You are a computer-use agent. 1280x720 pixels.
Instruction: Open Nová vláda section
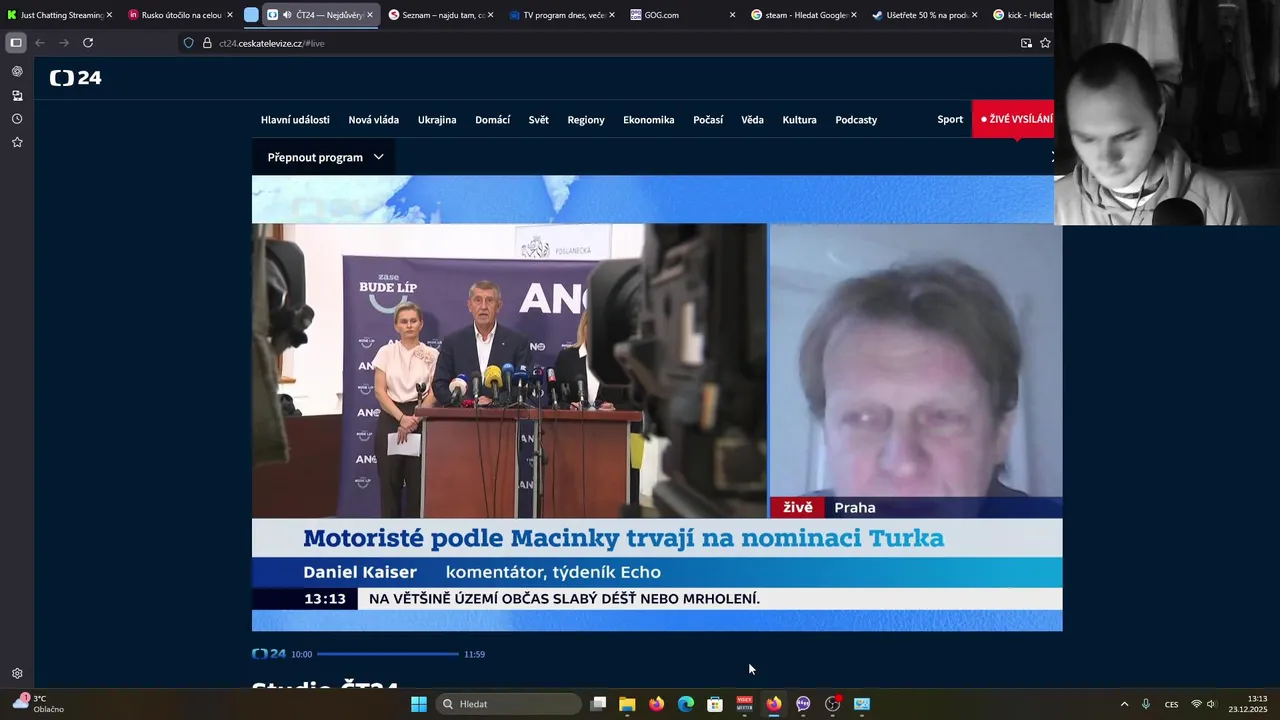373,120
